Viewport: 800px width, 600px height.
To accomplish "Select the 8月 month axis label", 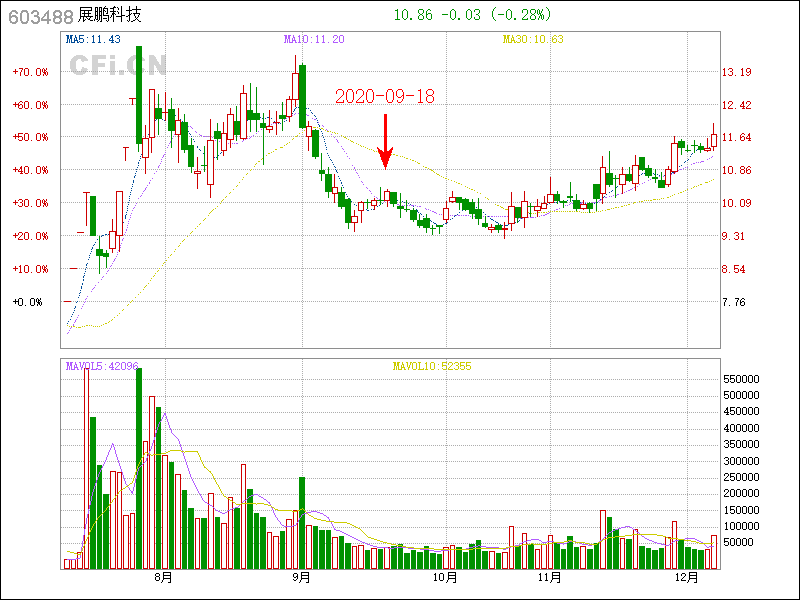I will (x=162, y=578).
